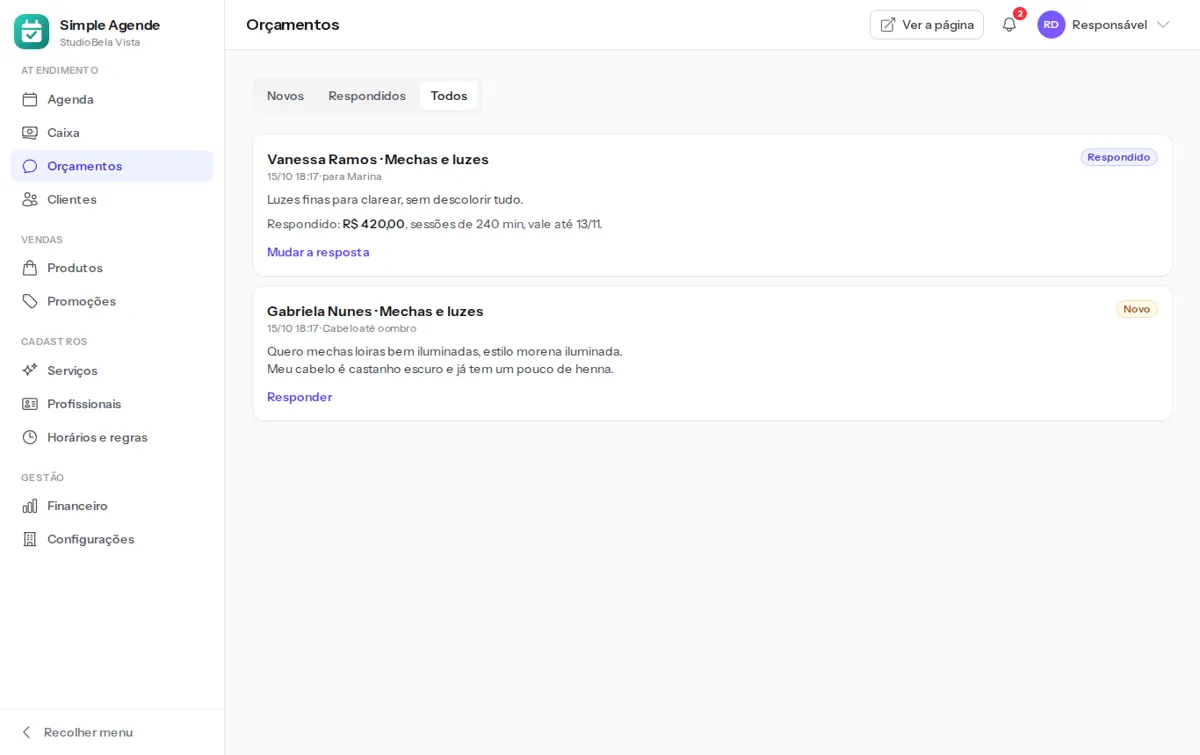Click the RD user avatar
The image size is (1200, 755).
(1051, 25)
